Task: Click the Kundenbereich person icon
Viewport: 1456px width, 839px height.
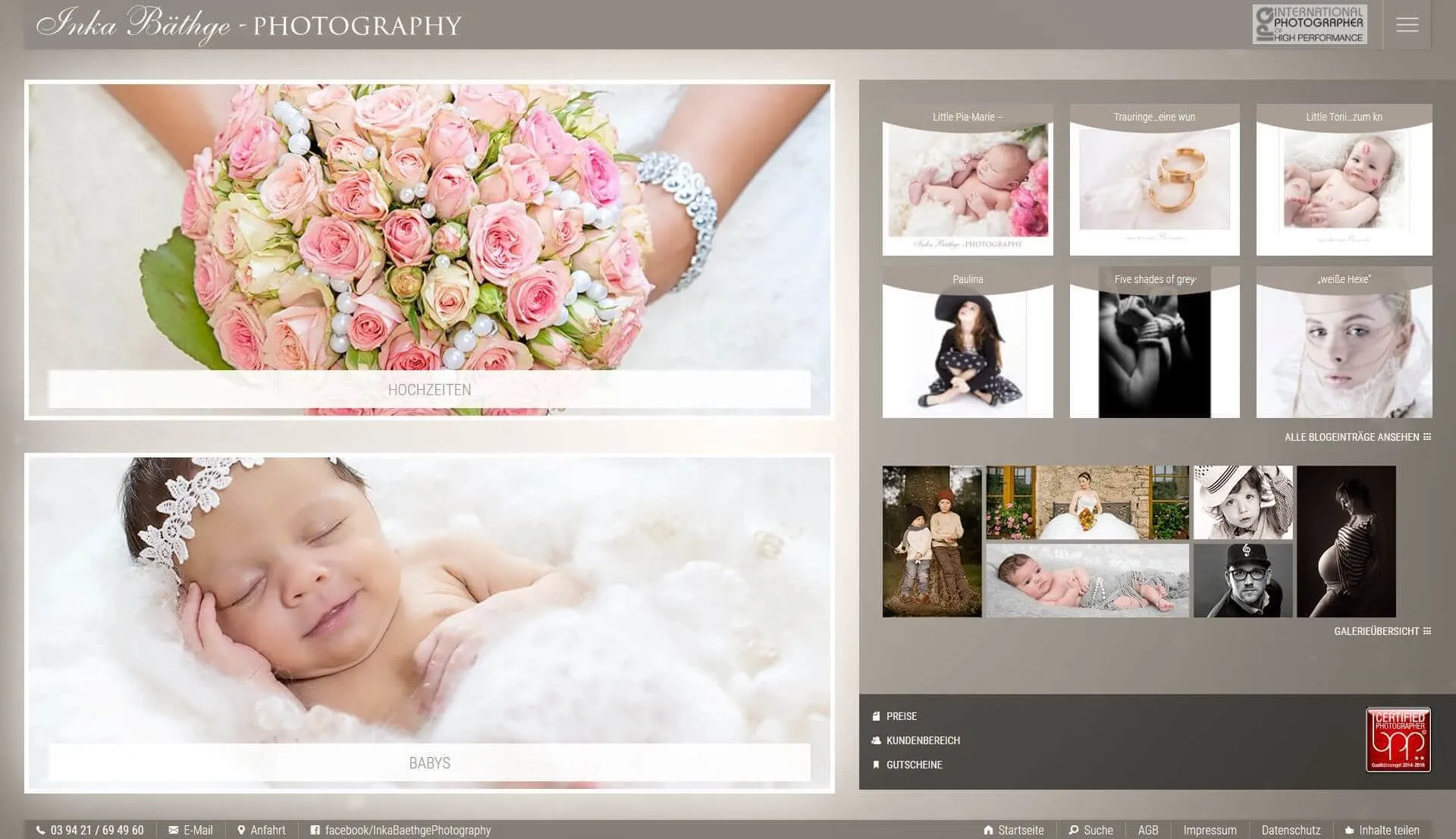Action: pos(876,740)
